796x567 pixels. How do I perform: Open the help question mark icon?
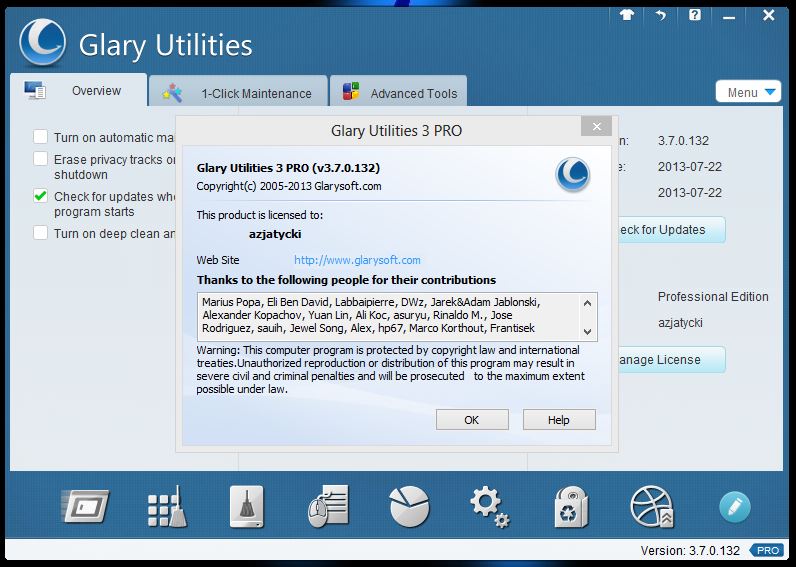pyautogui.click(x=695, y=15)
